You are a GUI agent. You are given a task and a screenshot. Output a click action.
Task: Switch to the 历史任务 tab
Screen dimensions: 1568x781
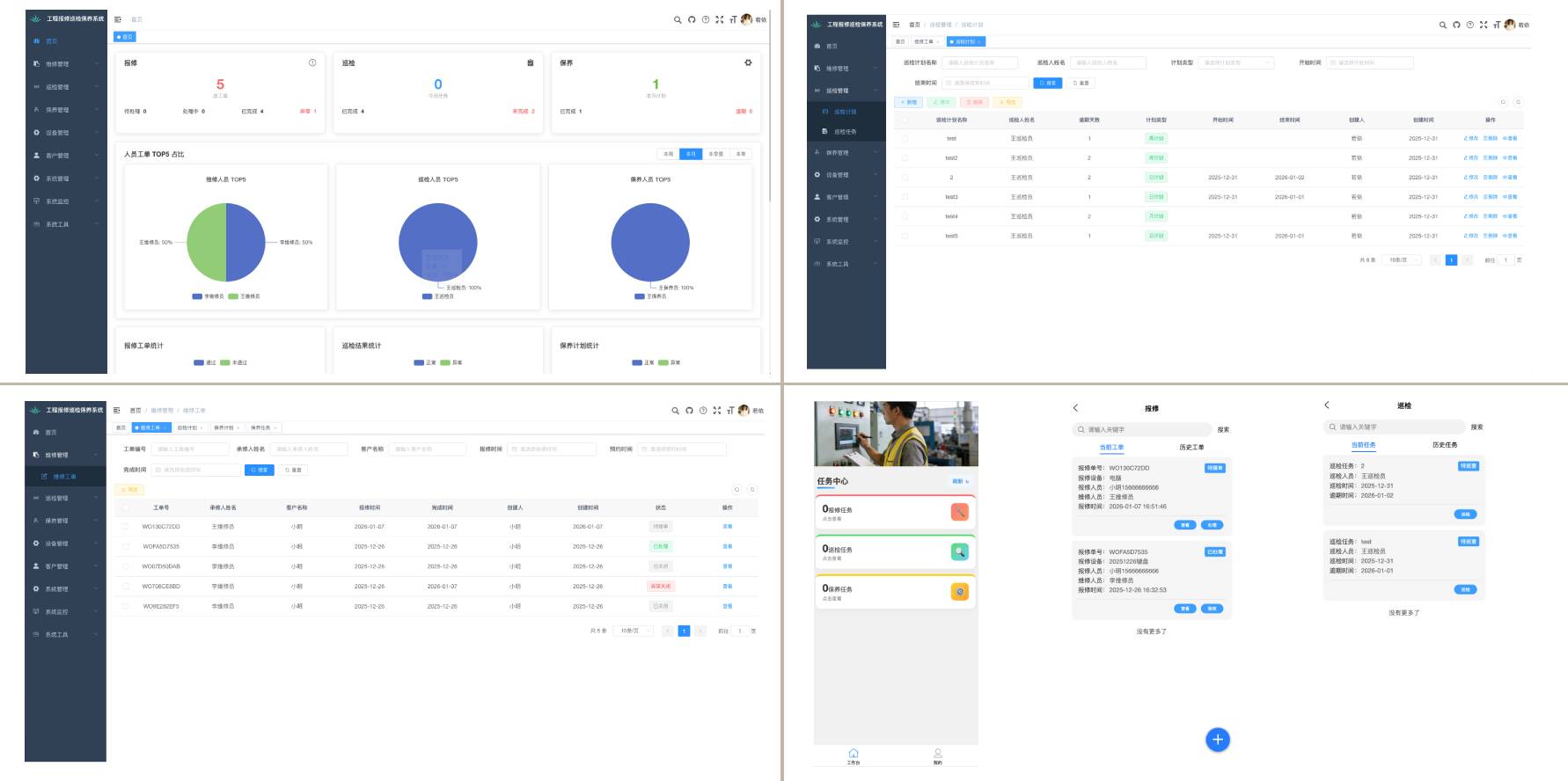tap(1444, 445)
